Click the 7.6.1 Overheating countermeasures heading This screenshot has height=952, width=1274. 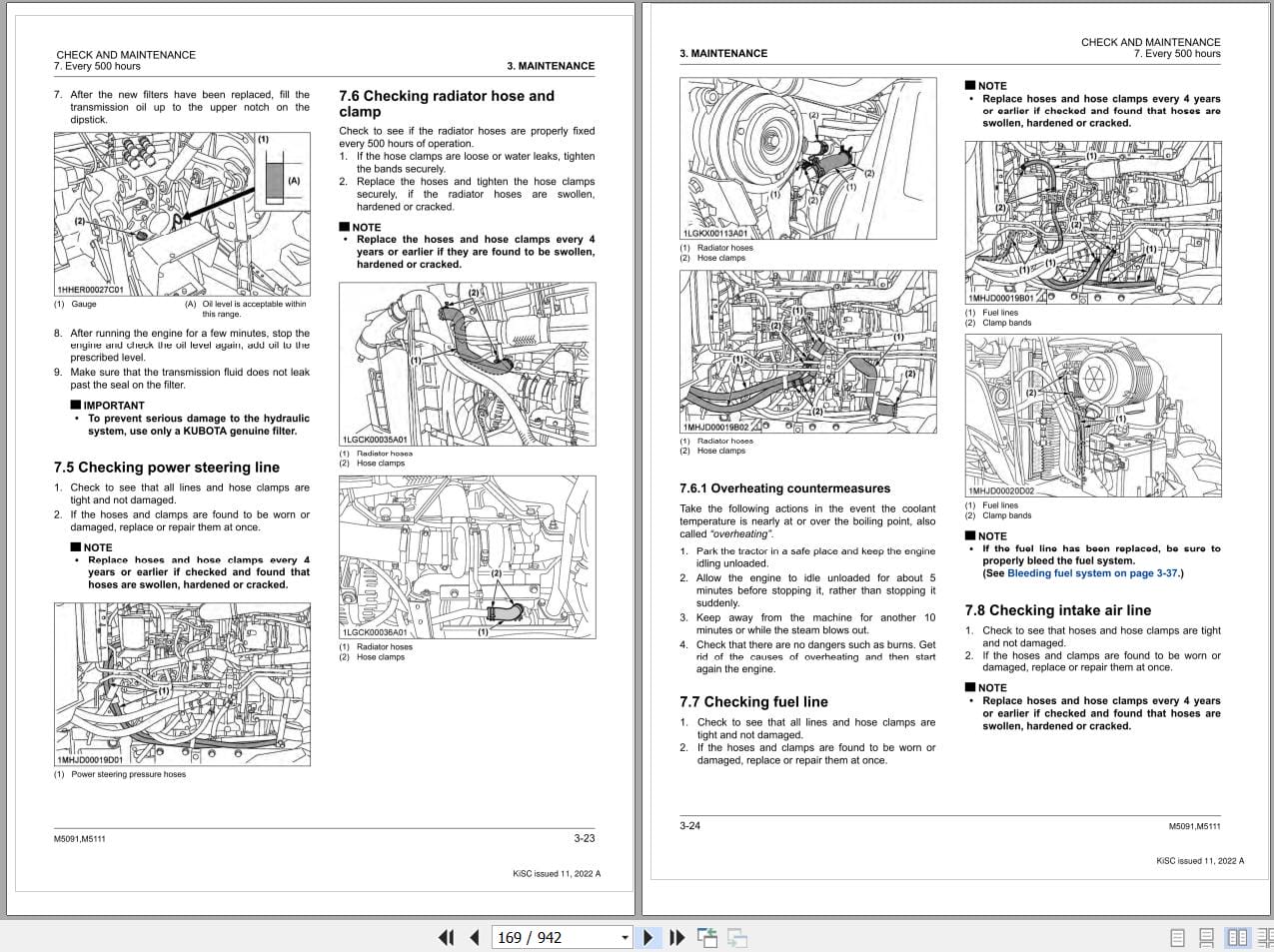point(784,488)
